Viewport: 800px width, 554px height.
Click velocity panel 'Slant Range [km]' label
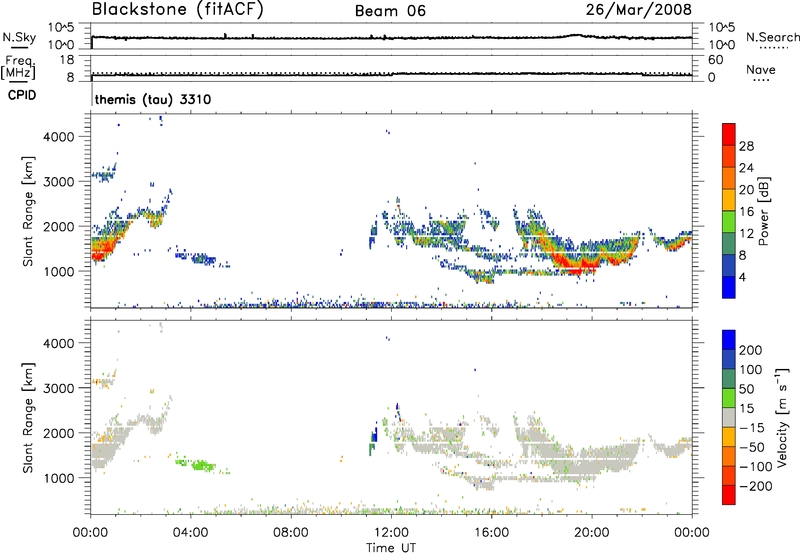click(28, 418)
